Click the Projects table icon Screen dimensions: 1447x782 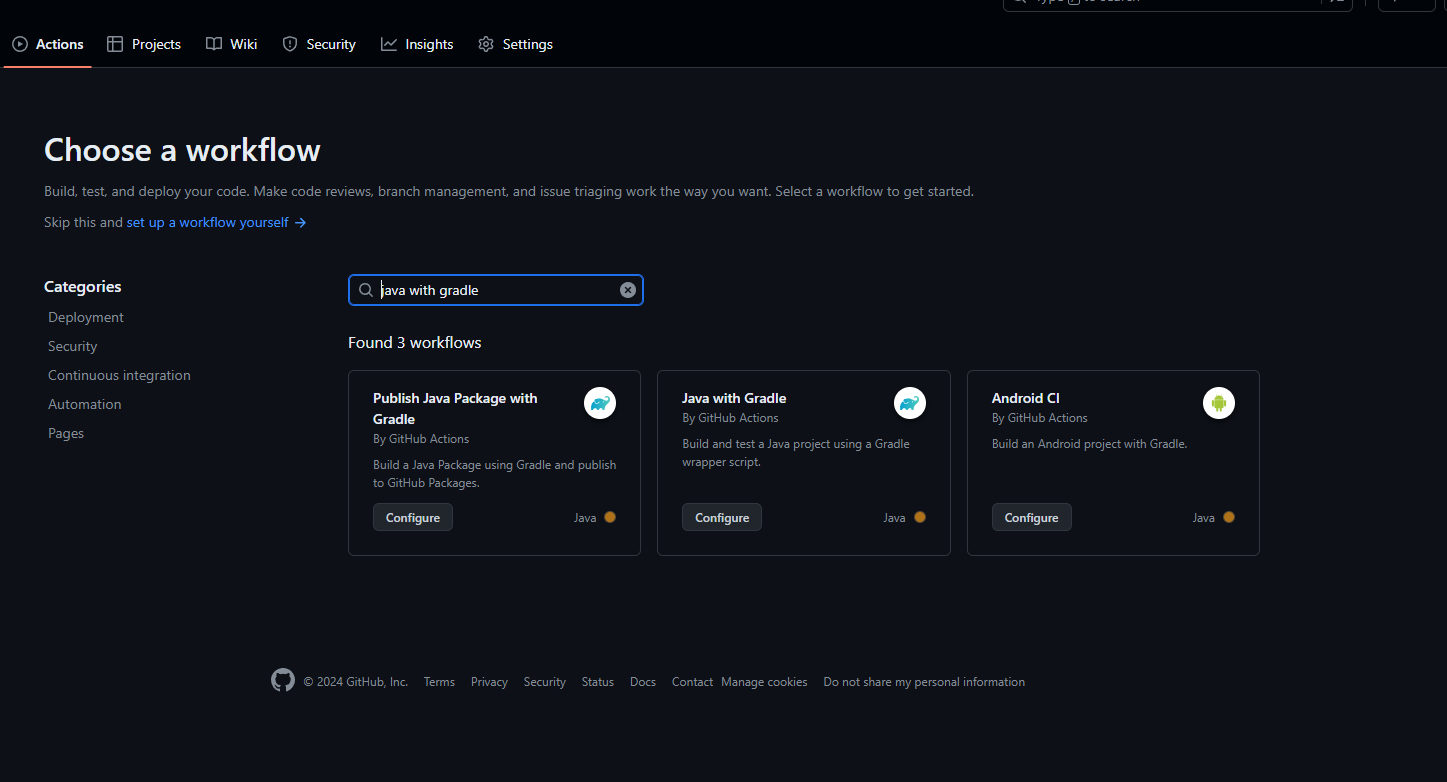click(115, 44)
